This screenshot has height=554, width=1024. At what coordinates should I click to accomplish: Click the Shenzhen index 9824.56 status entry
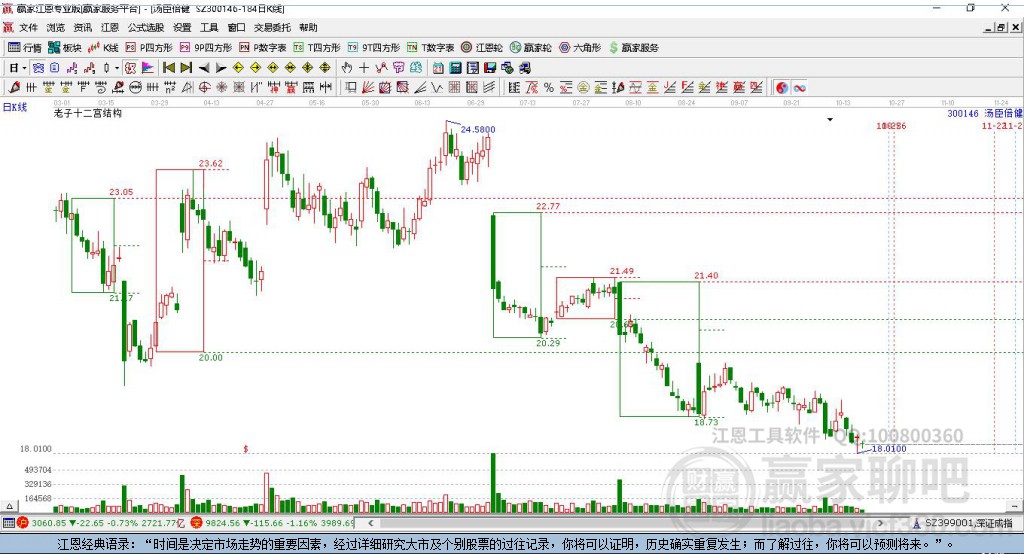272,523
